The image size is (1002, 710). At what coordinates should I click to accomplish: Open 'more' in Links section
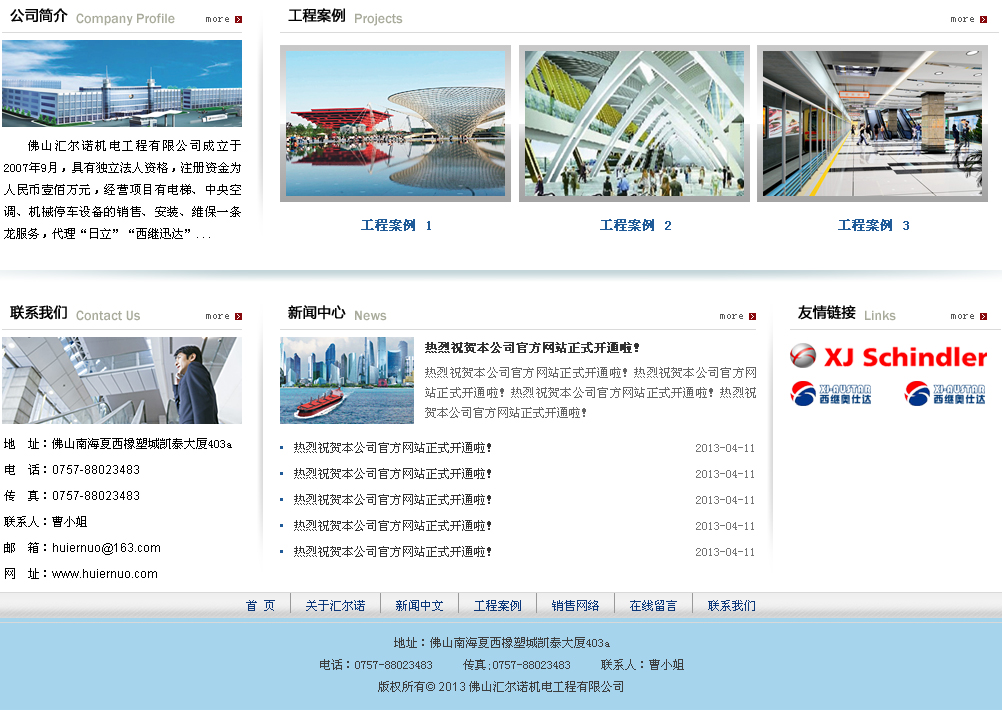click(x=968, y=316)
